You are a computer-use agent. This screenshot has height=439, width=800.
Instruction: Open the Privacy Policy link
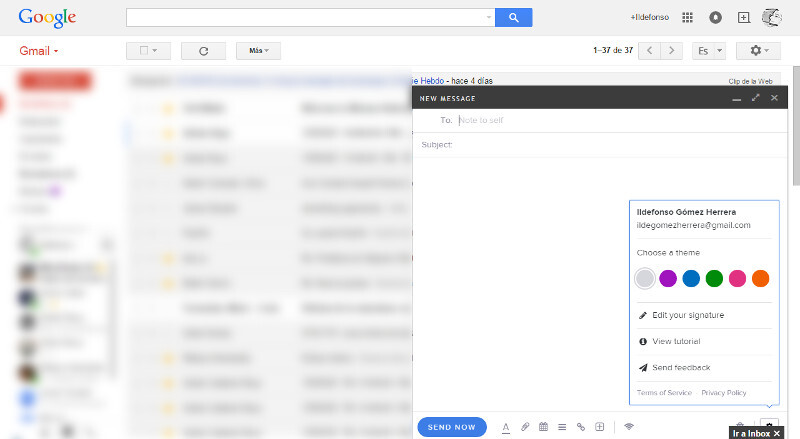coord(723,393)
